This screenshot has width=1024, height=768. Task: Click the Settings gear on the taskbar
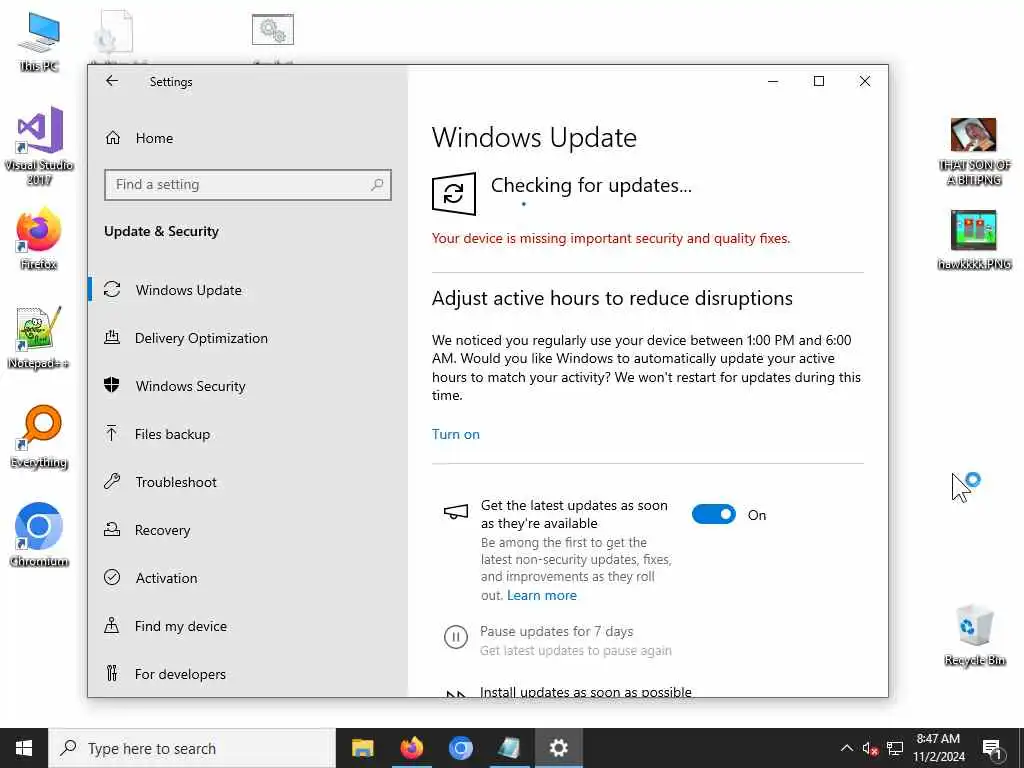[558, 748]
